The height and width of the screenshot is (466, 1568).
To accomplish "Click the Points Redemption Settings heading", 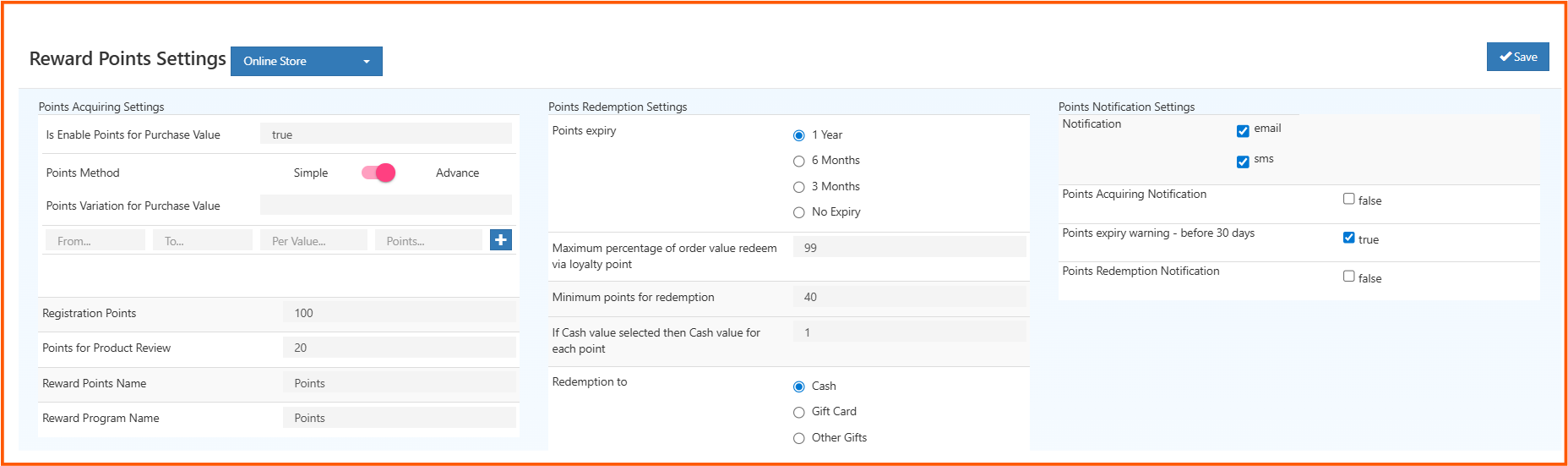I will pos(618,107).
